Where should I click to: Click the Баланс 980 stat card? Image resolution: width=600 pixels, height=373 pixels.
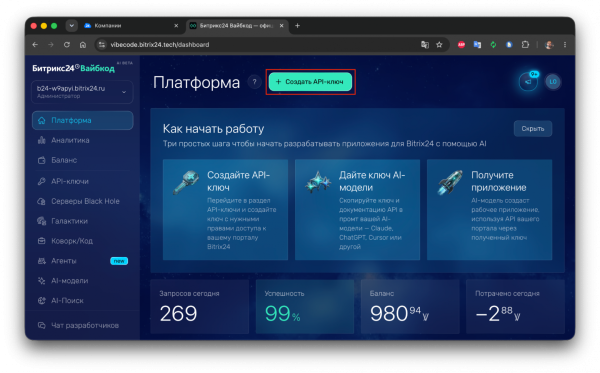pyautogui.click(x=410, y=307)
